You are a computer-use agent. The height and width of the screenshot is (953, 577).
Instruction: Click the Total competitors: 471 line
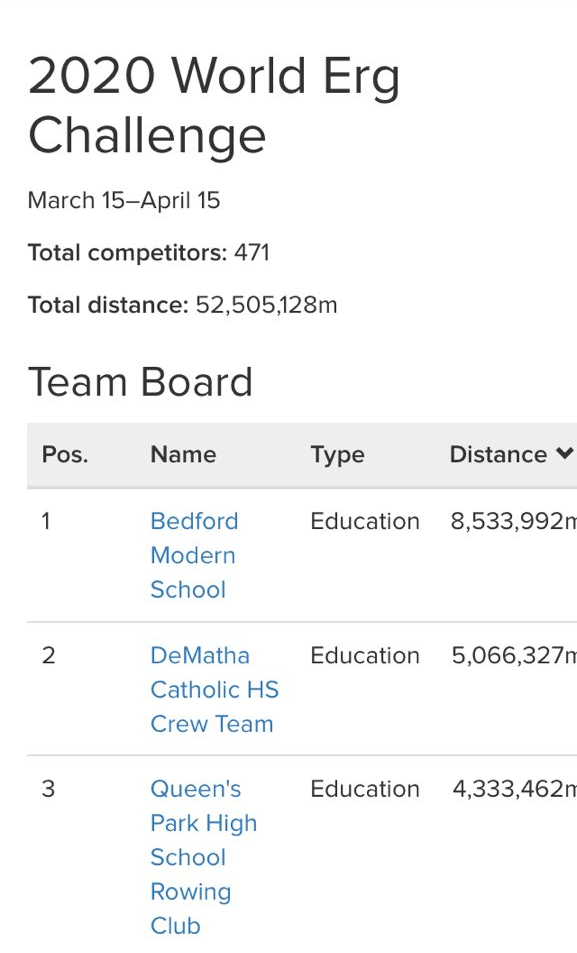149,253
